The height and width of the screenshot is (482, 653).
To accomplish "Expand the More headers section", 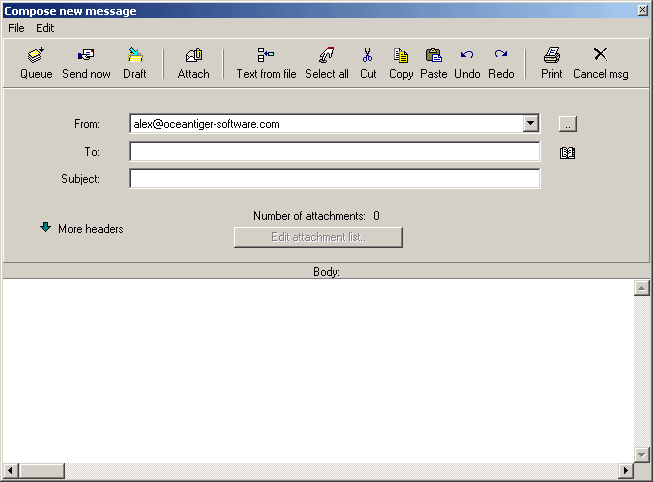I will point(81,229).
